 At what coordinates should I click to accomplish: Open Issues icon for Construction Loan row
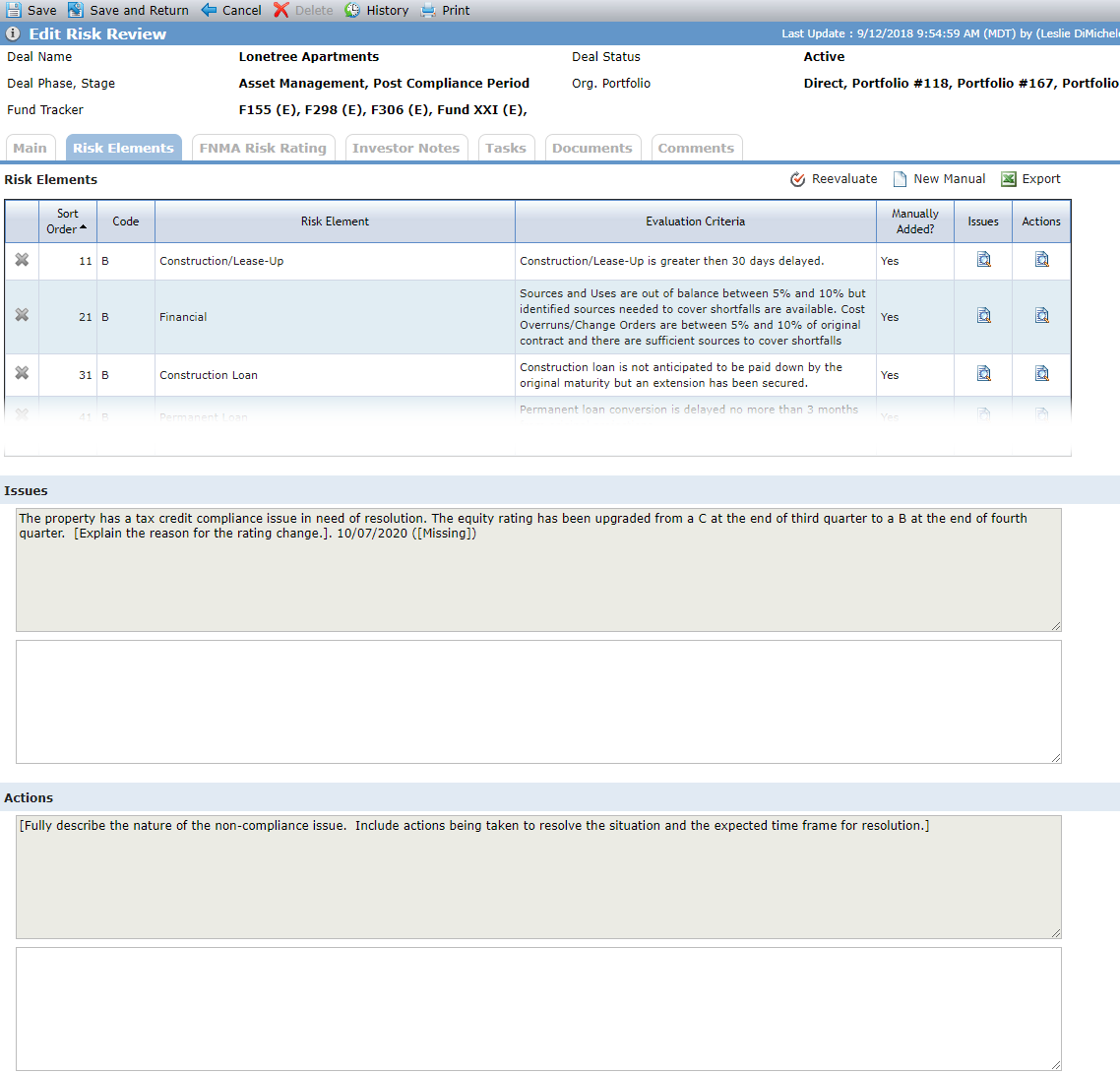983,373
